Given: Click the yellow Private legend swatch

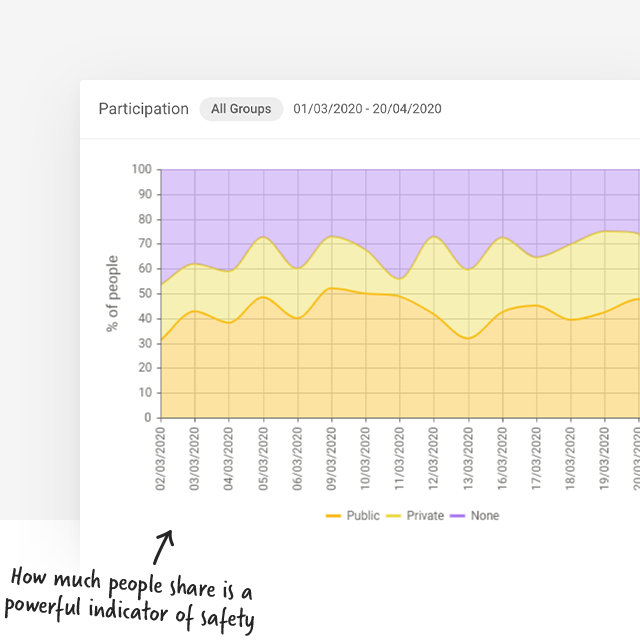Looking at the screenshot, I should coord(393,516).
